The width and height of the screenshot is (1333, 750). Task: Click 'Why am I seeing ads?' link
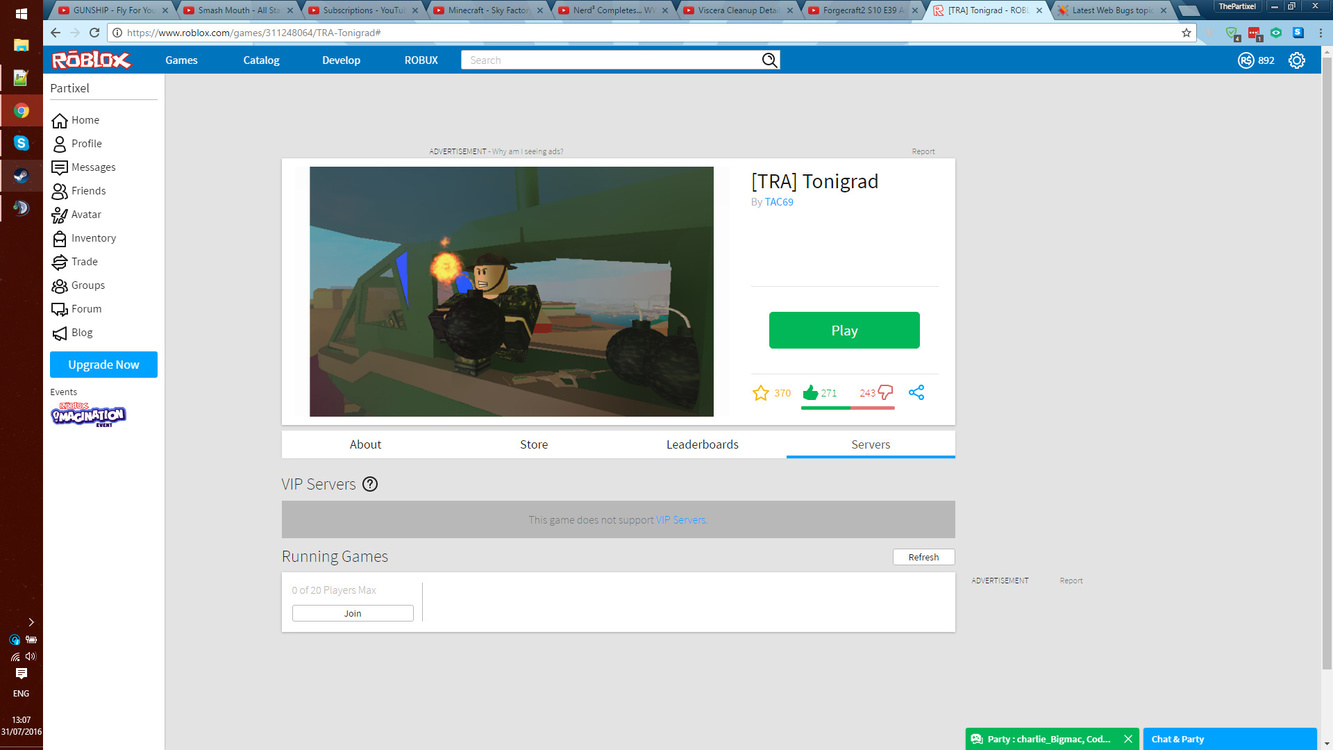528,152
